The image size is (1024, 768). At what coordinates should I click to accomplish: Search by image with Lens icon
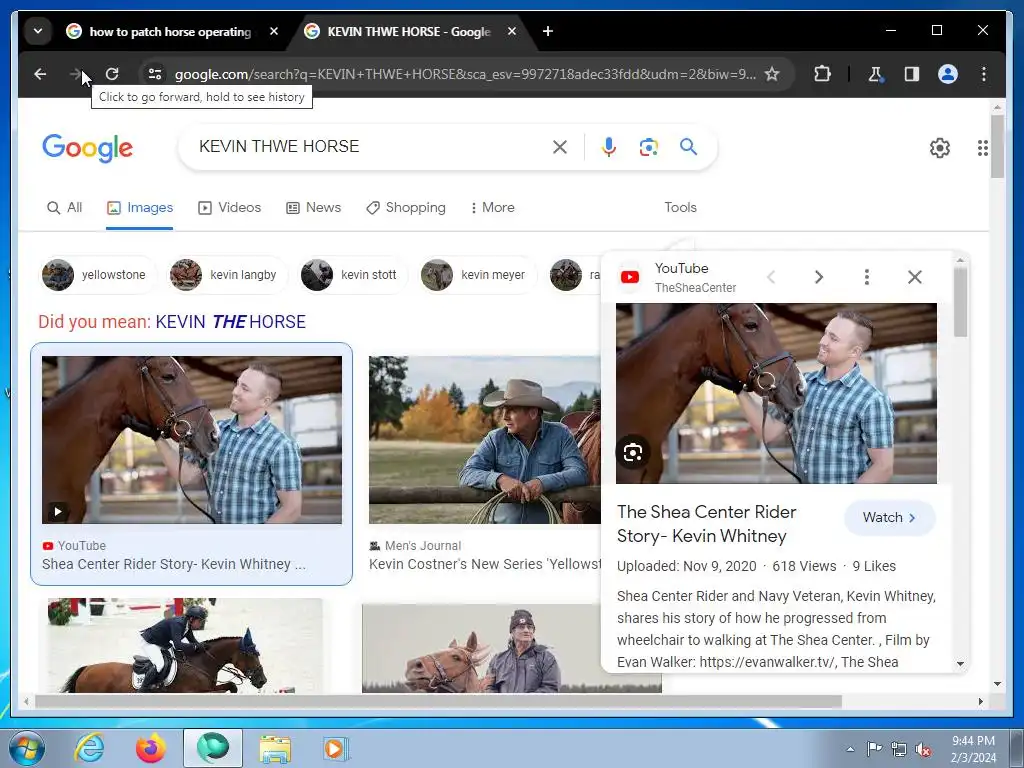pos(648,147)
